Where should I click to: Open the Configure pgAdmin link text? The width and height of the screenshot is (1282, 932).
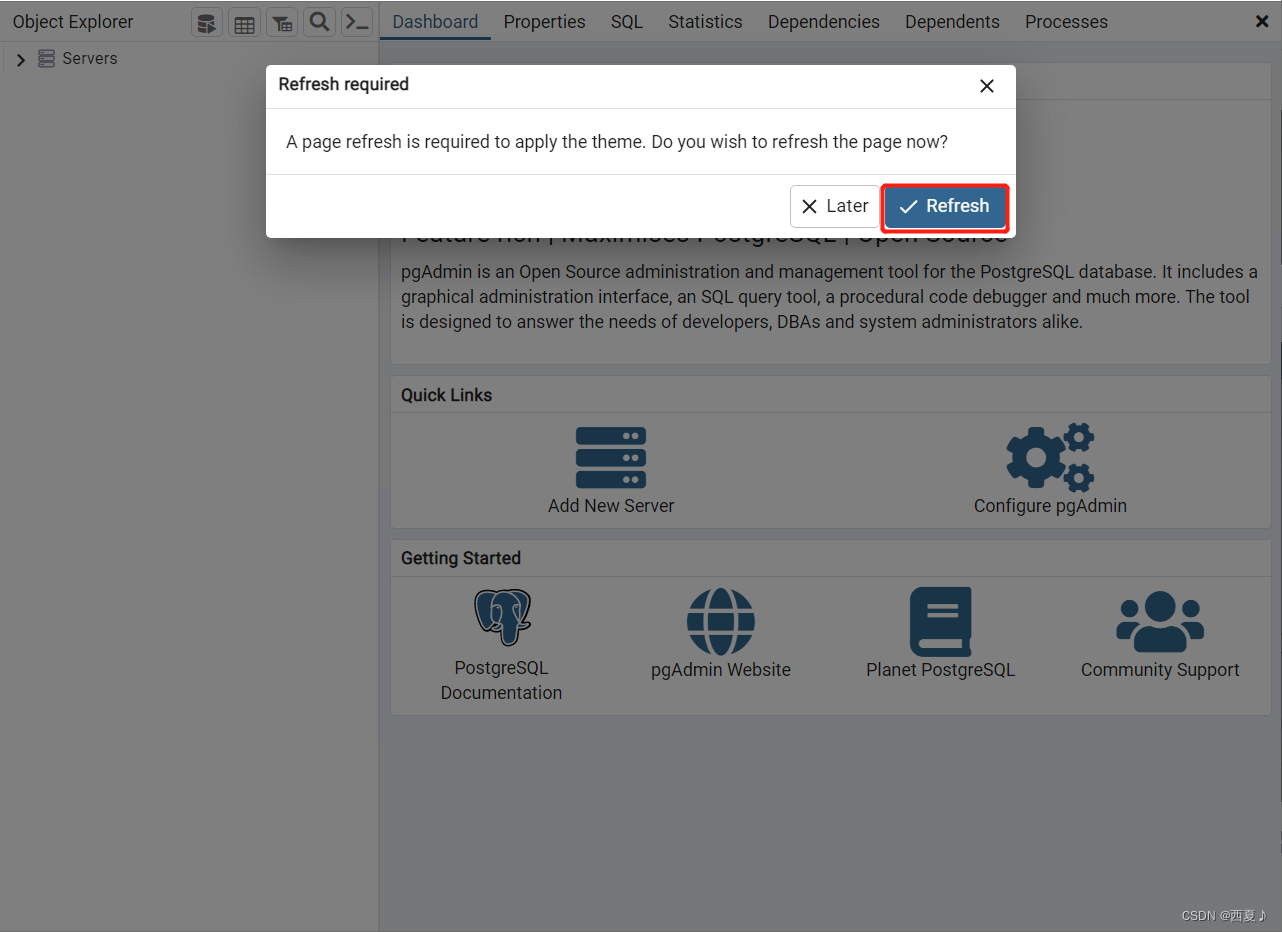coord(1050,506)
